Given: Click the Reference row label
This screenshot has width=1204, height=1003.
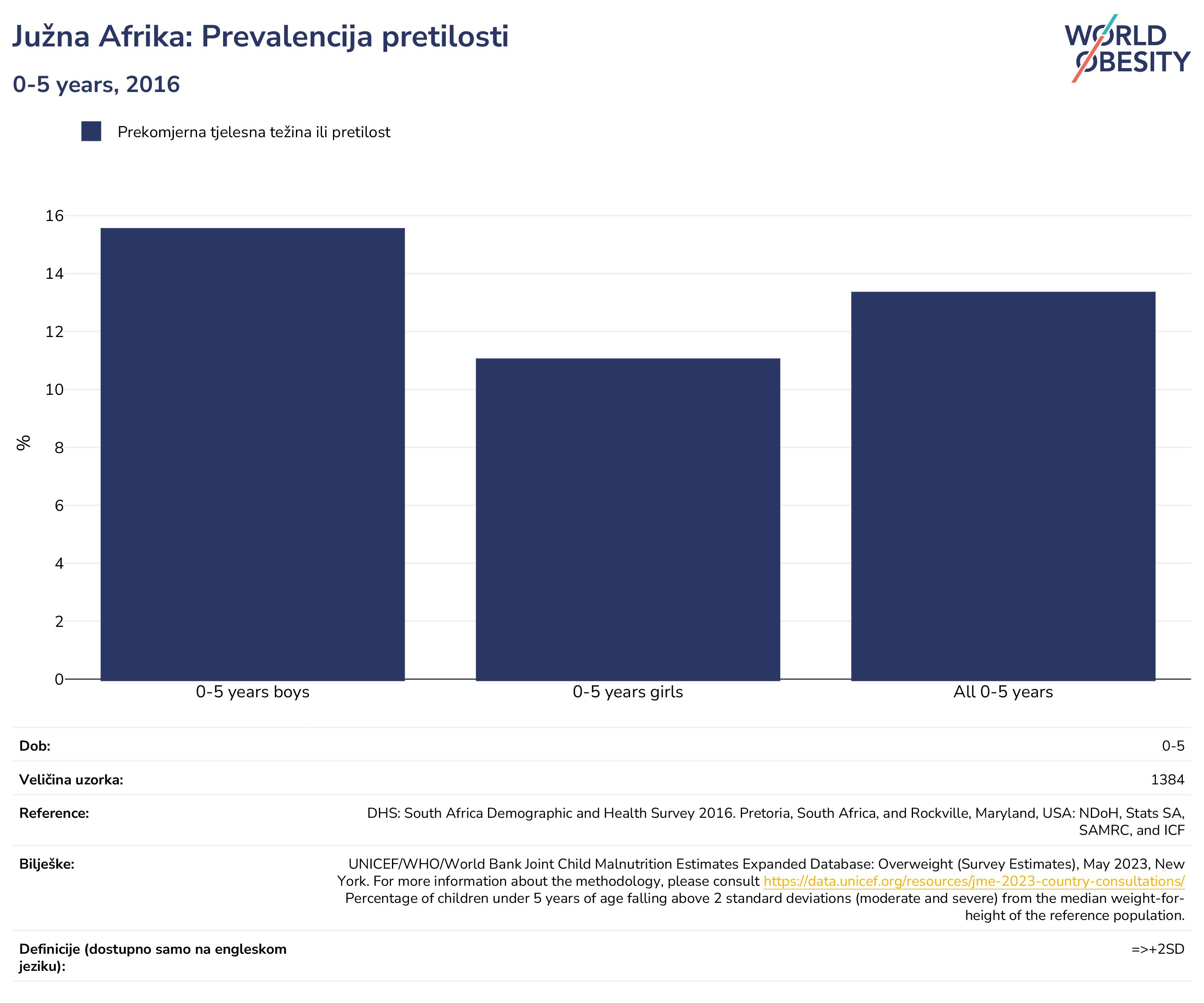Looking at the screenshot, I should (54, 813).
